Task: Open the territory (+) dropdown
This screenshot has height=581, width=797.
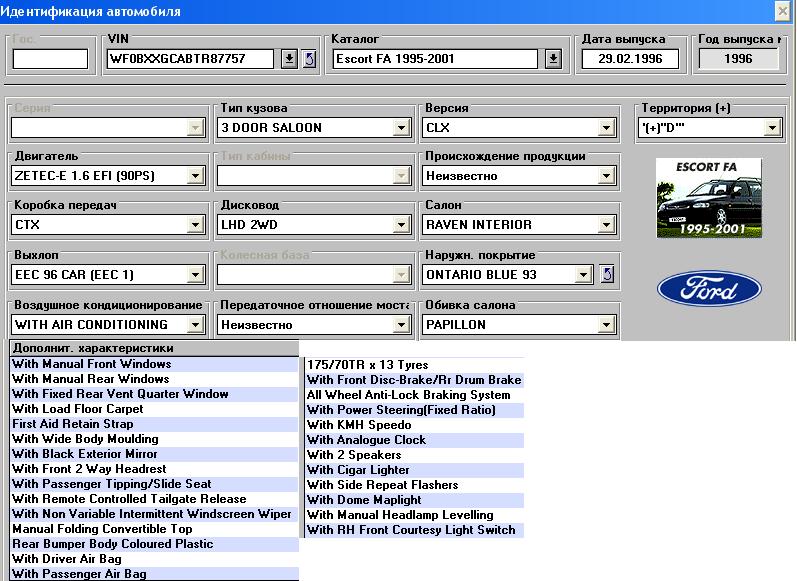Action: pos(771,128)
